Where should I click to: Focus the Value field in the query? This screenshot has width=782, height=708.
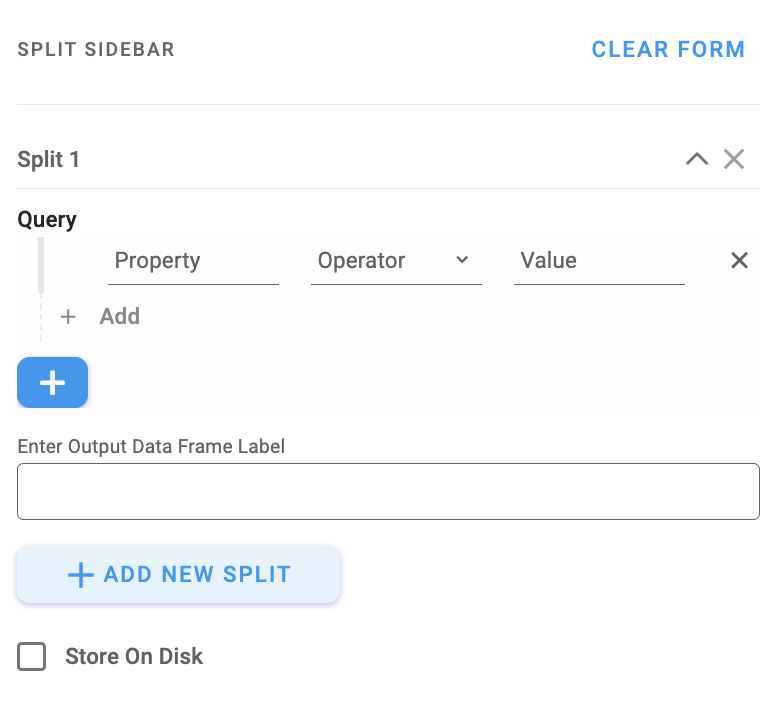[x=598, y=261]
